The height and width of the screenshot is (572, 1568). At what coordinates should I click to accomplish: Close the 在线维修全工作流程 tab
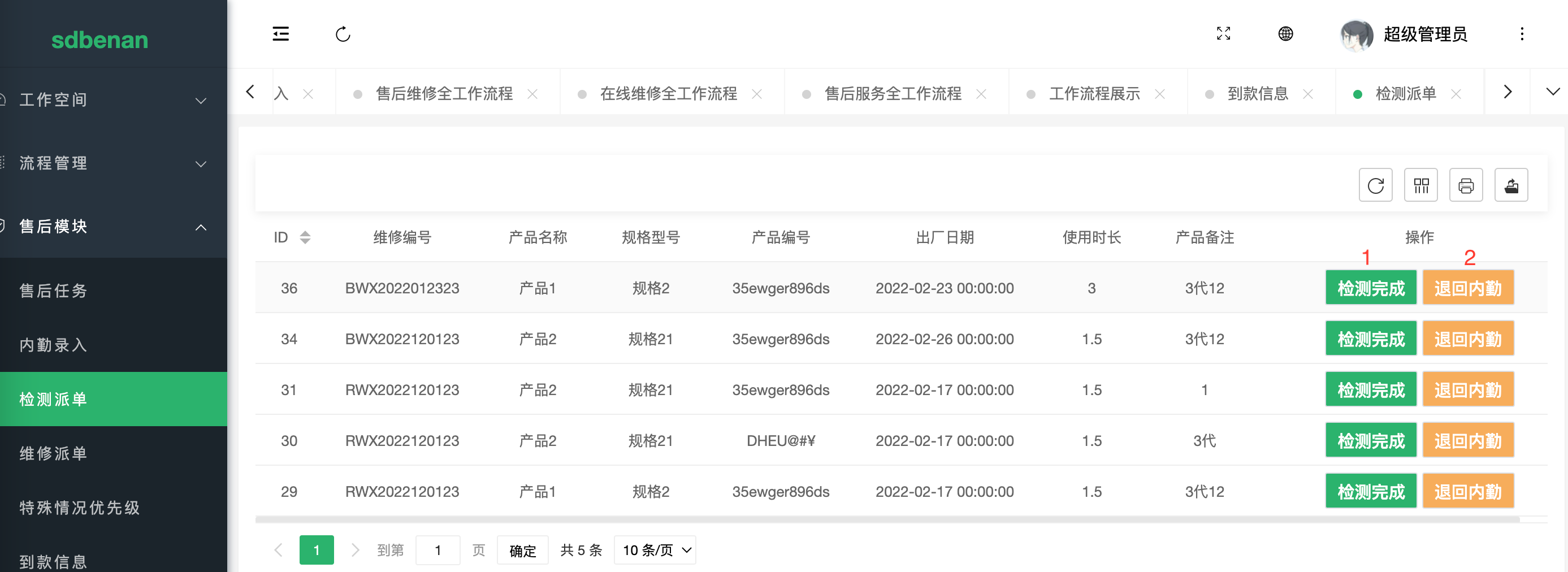(x=757, y=94)
